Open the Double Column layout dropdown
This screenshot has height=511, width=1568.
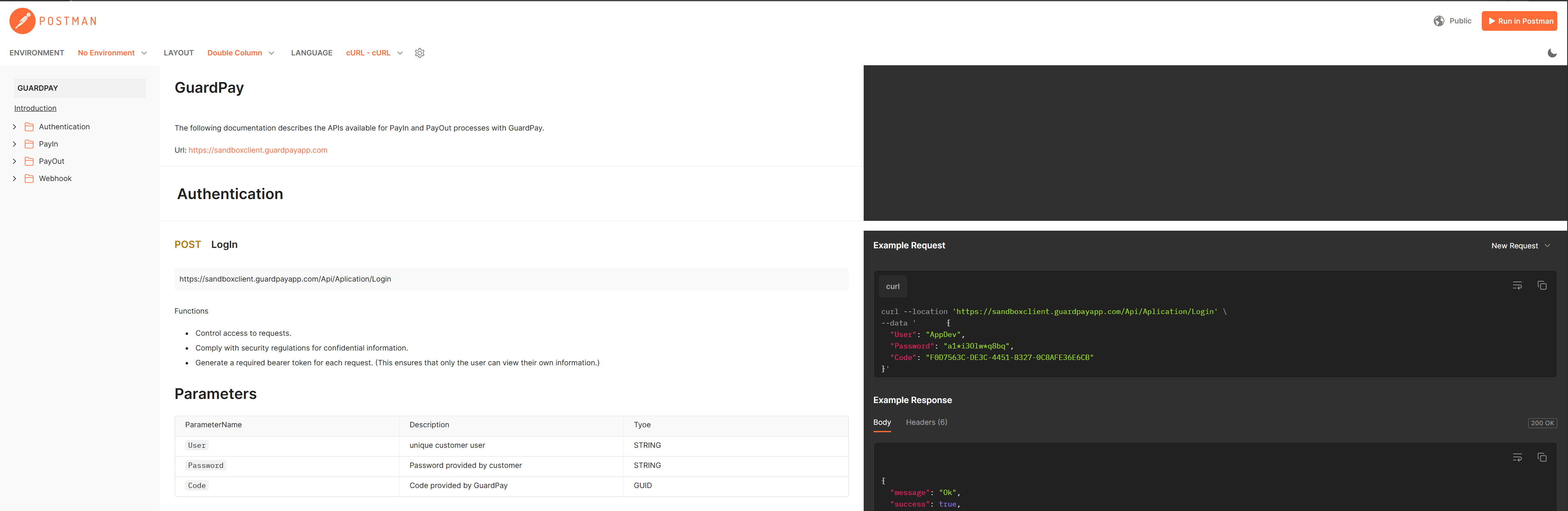coord(240,53)
